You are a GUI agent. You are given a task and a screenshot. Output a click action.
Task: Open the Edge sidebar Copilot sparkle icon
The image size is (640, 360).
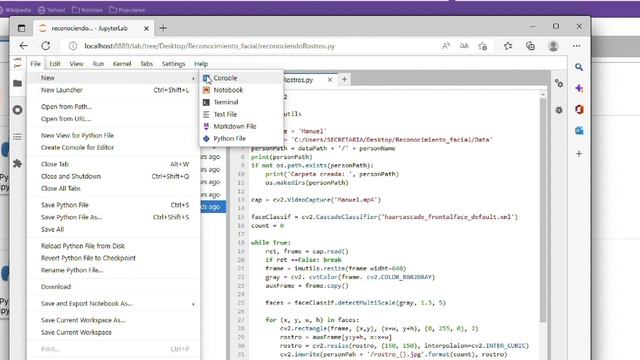coord(579,88)
